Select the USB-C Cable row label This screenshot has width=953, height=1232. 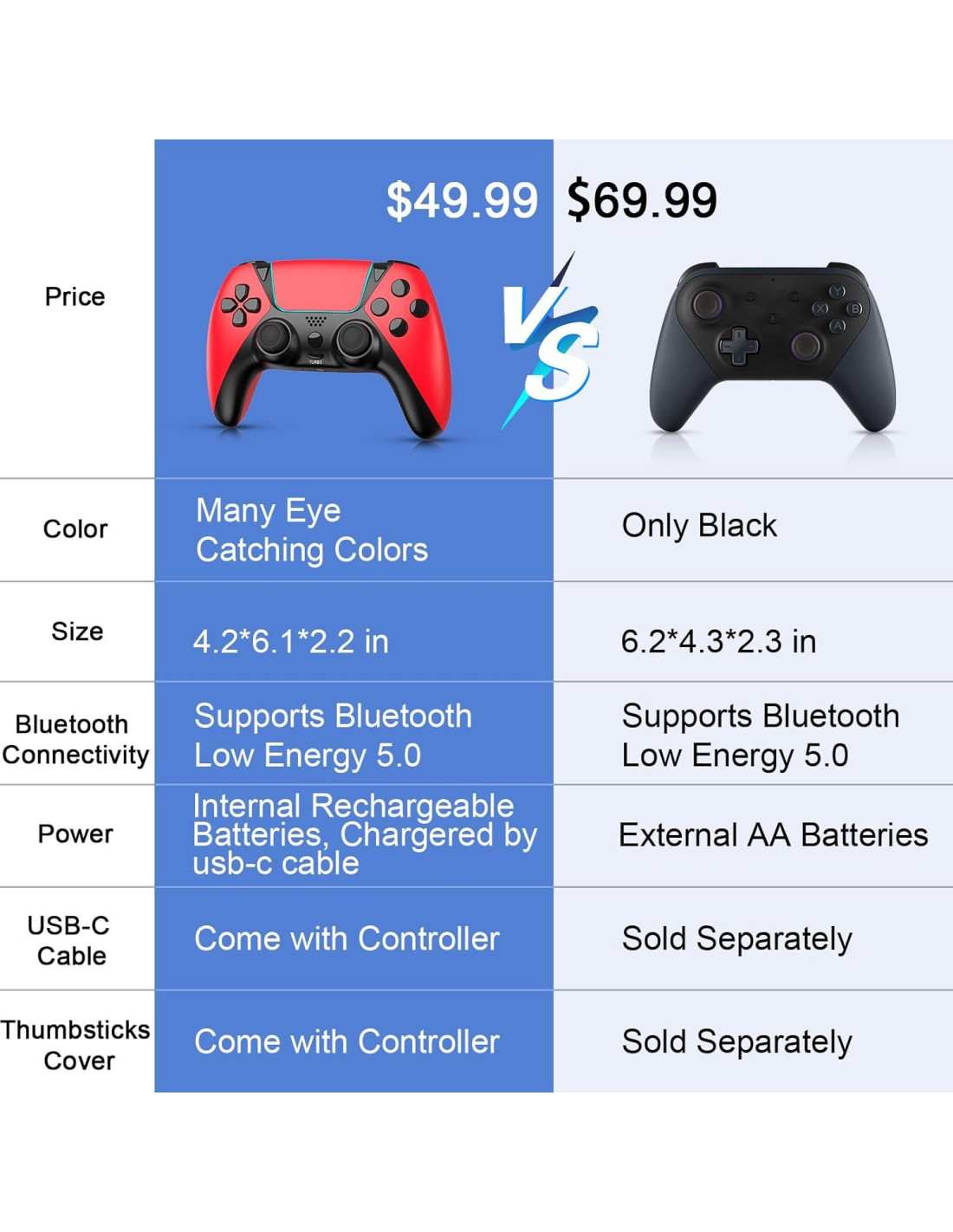[x=69, y=940]
